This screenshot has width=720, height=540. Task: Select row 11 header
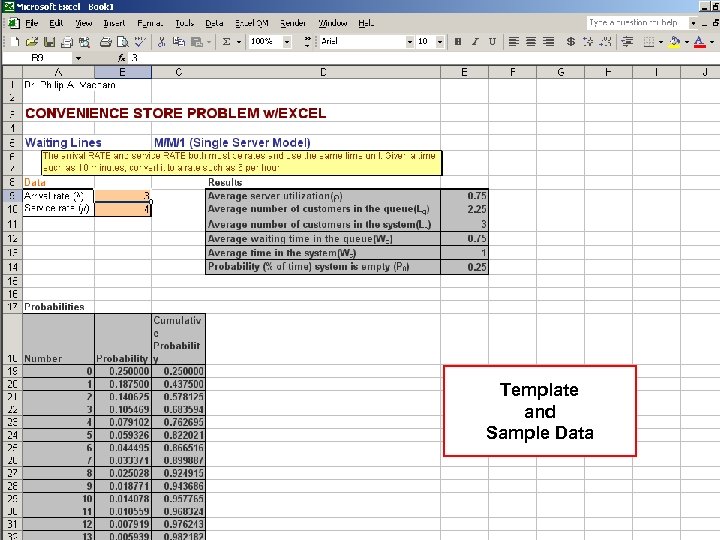click(x=12, y=224)
